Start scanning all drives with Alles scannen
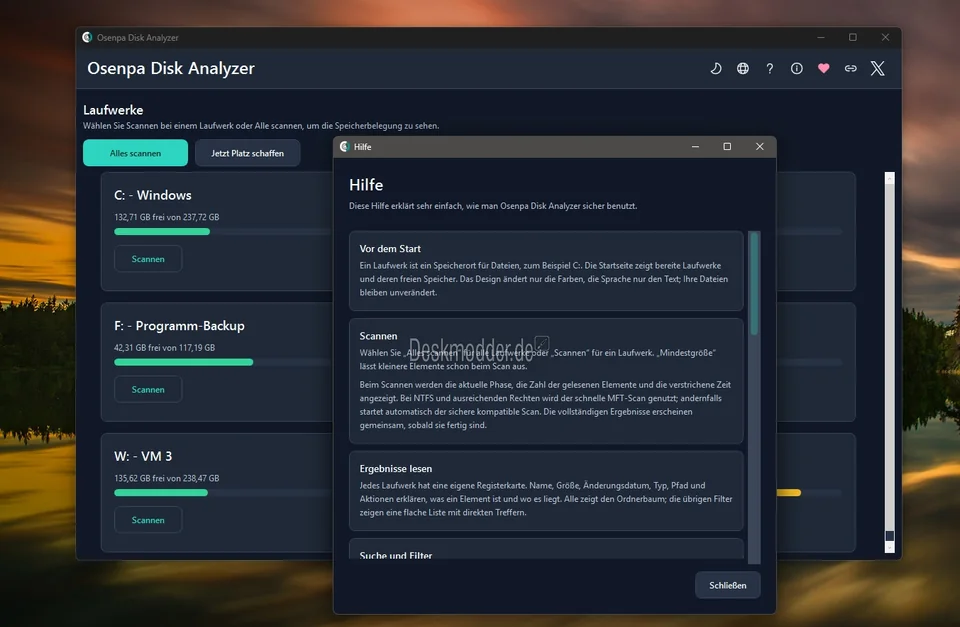Viewport: 960px width, 627px height. coord(135,153)
